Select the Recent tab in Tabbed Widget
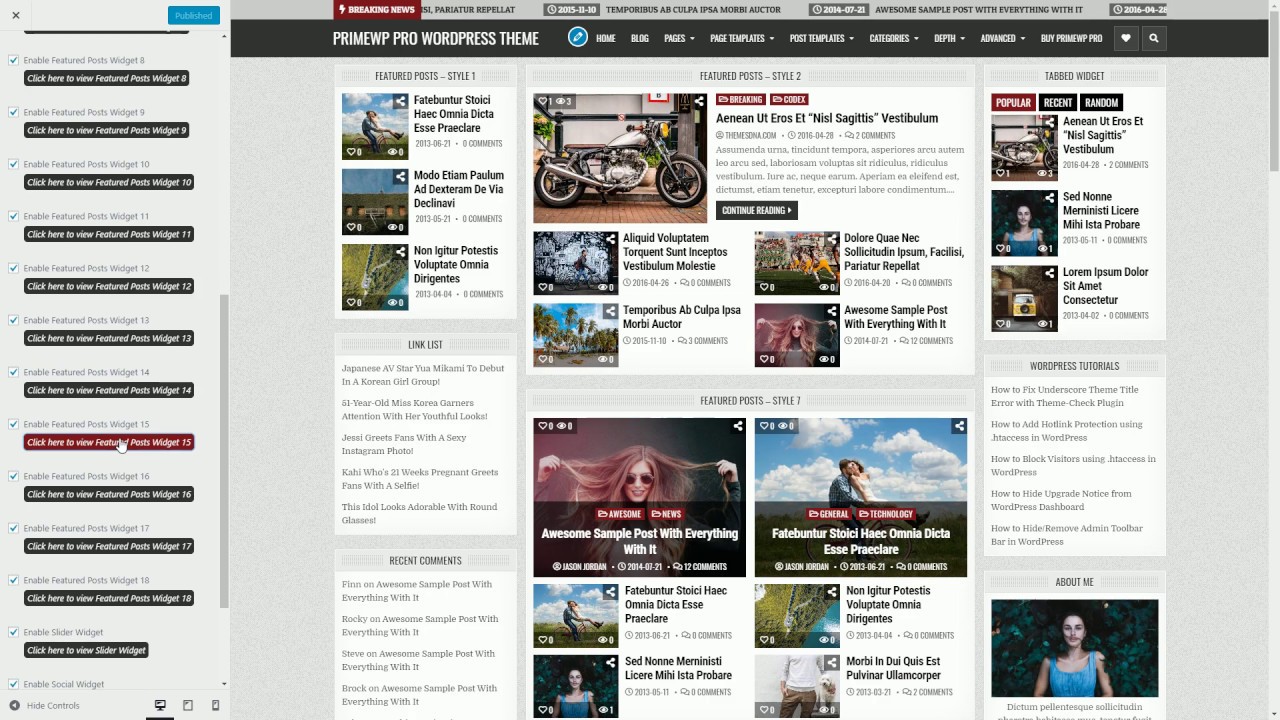 (x=1058, y=103)
